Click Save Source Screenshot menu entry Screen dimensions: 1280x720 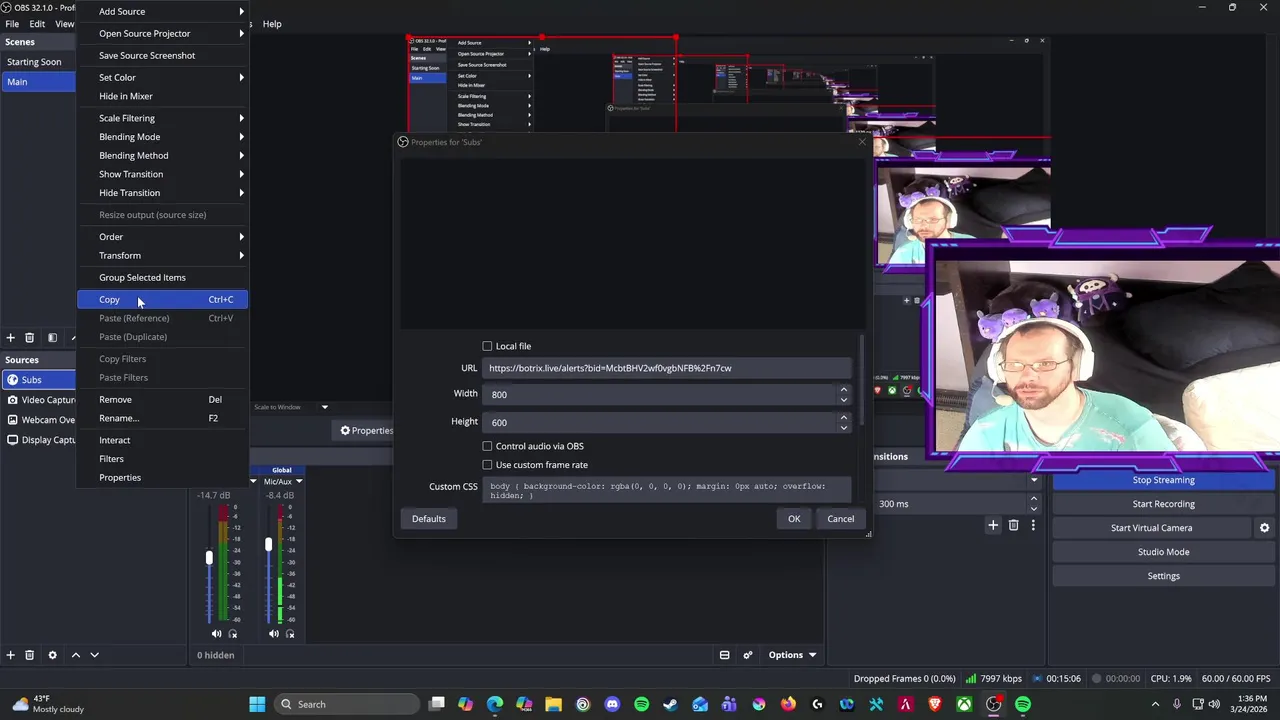pos(162,55)
